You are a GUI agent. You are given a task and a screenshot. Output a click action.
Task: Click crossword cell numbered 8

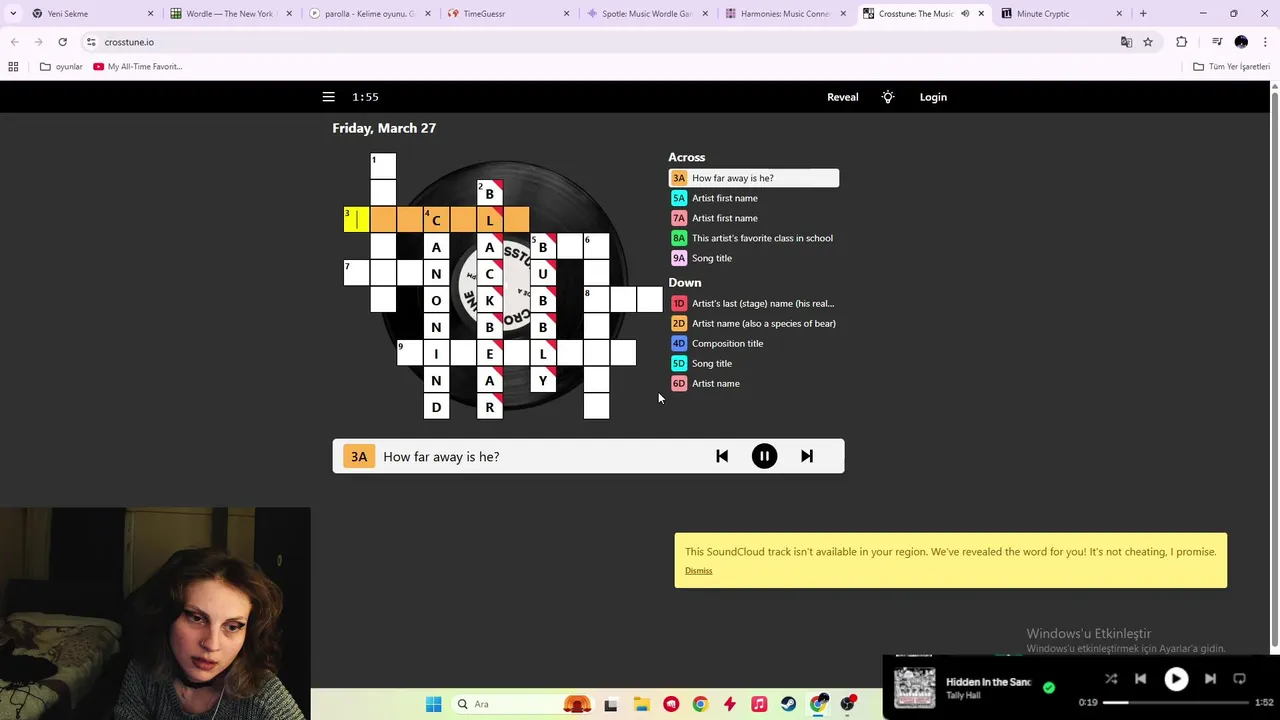click(x=596, y=299)
